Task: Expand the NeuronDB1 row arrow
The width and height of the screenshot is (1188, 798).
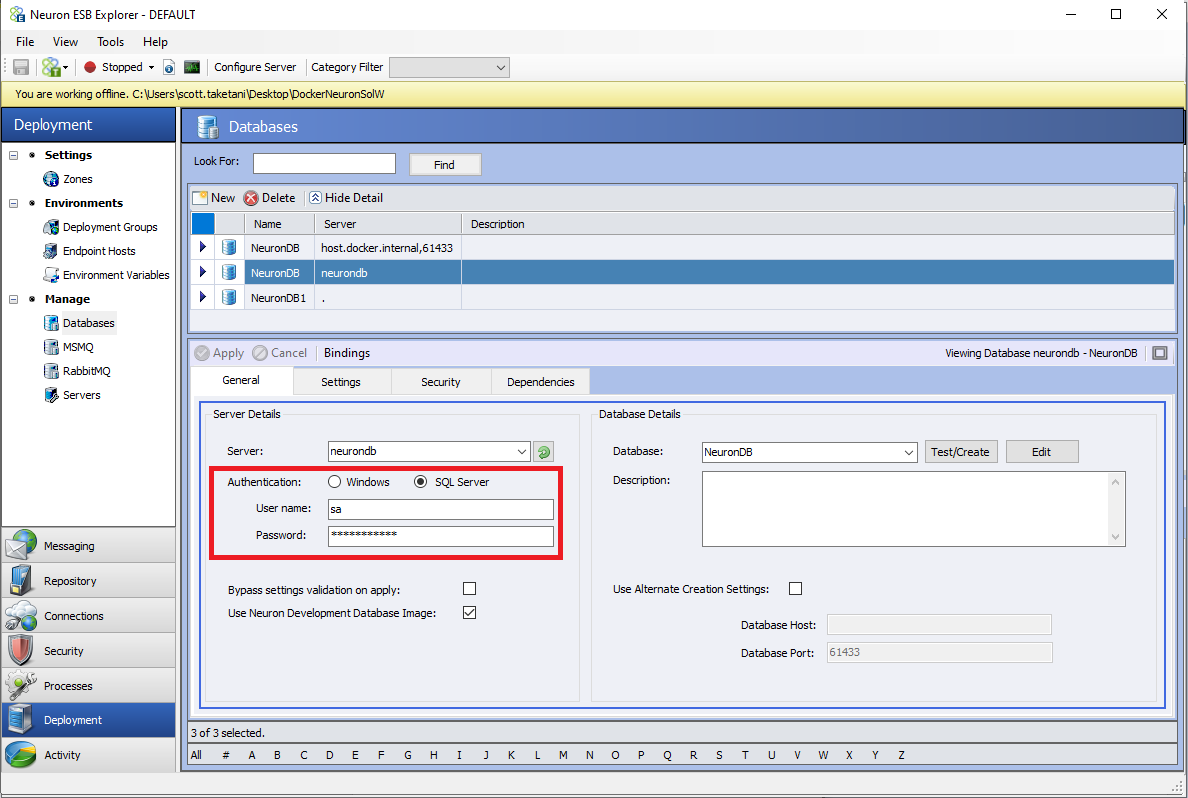Action: (203, 297)
